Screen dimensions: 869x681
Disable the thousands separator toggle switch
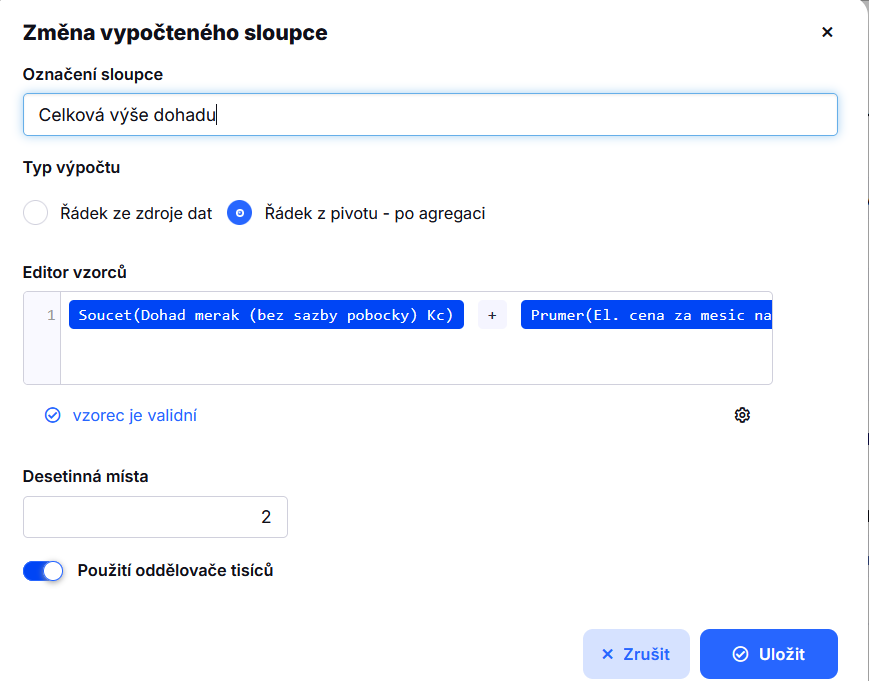click(x=43, y=571)
